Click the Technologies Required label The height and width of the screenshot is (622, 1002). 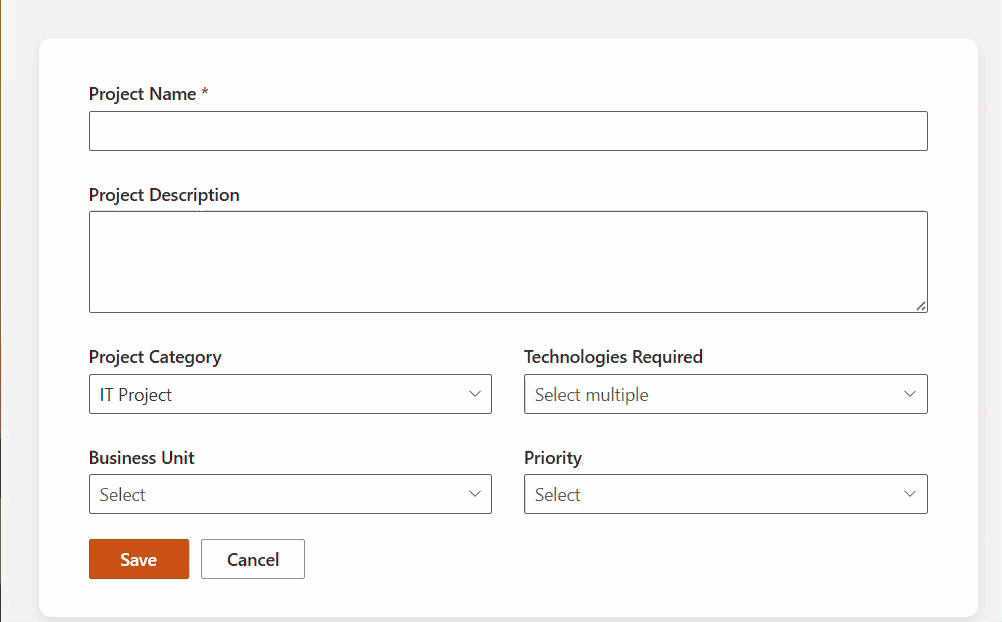point(613,357)
